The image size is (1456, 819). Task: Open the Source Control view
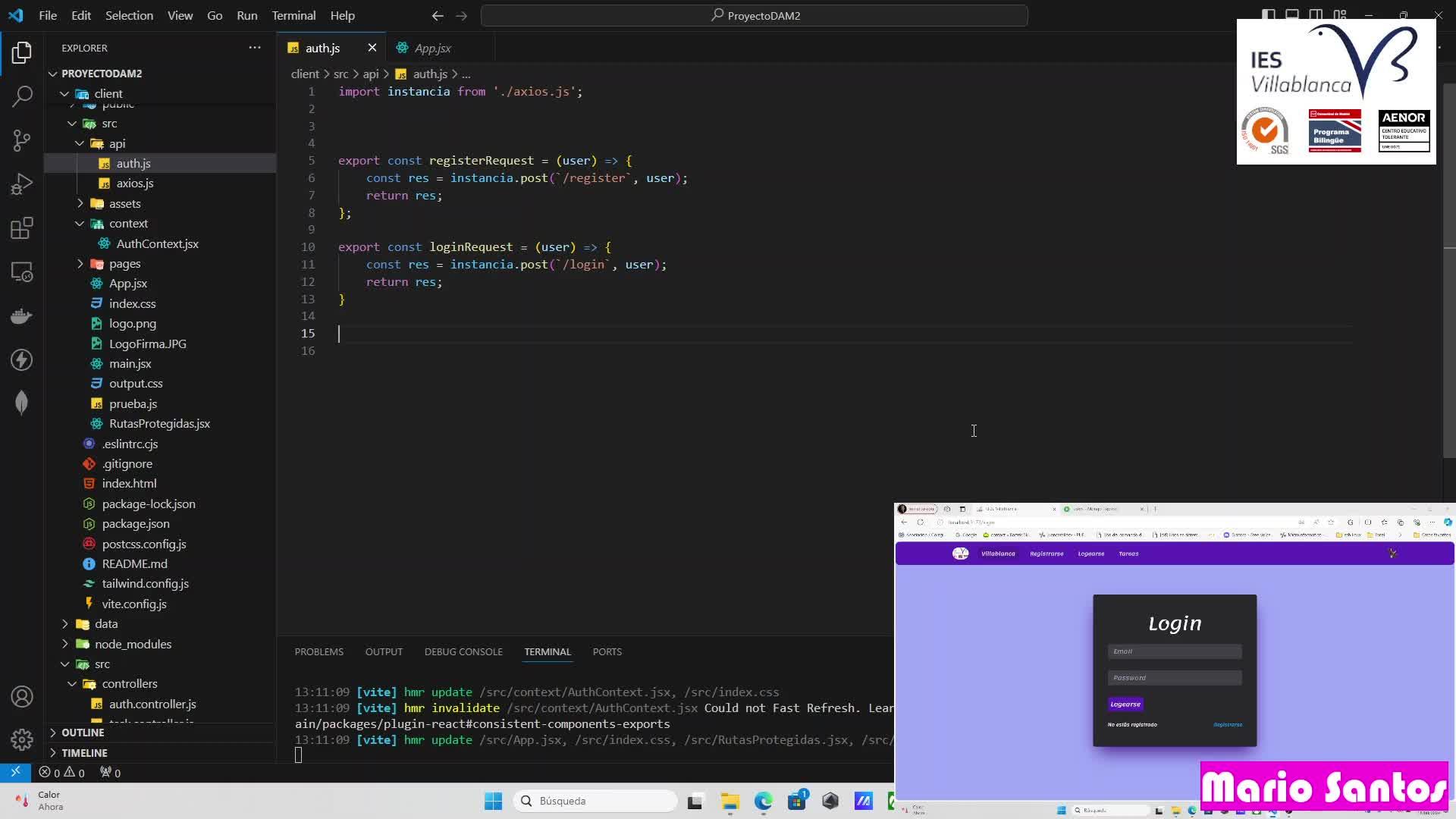pyautogui.click(x=22, y=140)
